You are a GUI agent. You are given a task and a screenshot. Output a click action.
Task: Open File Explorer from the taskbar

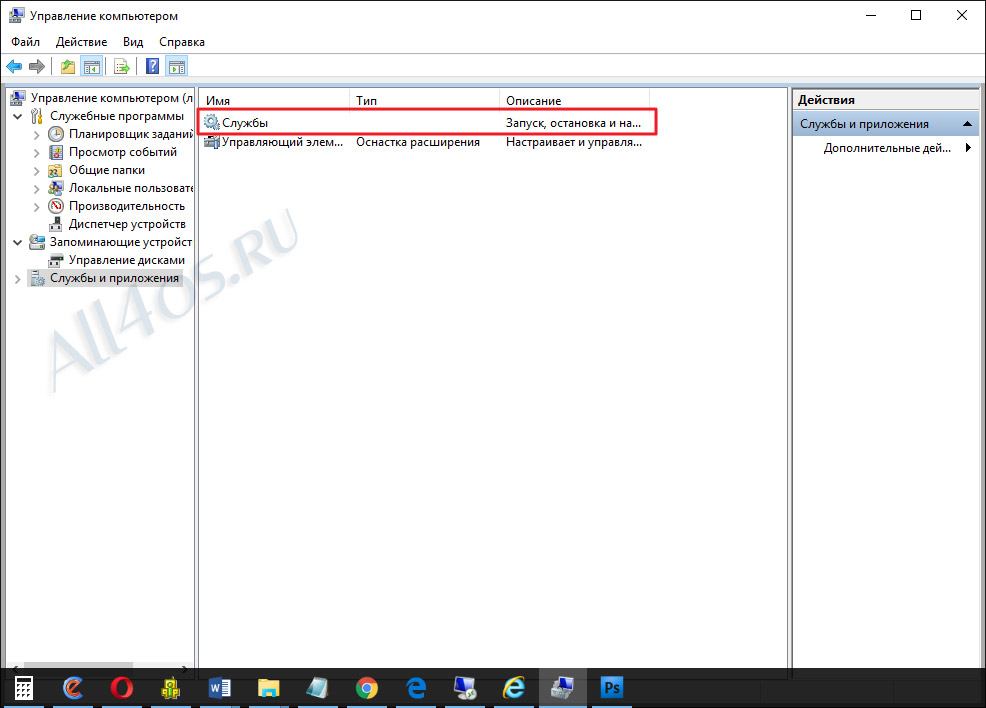(269, 688)
